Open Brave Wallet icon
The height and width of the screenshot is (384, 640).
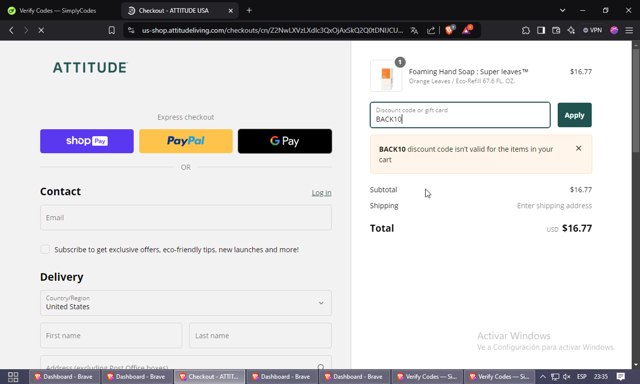point(556,30)
